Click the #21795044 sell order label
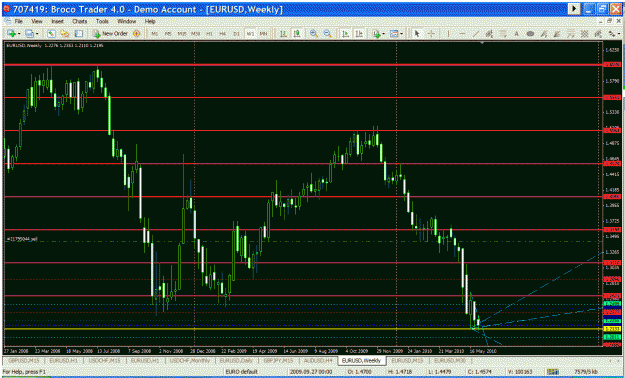This screenshot has width=625, height=378. point(23,239)
